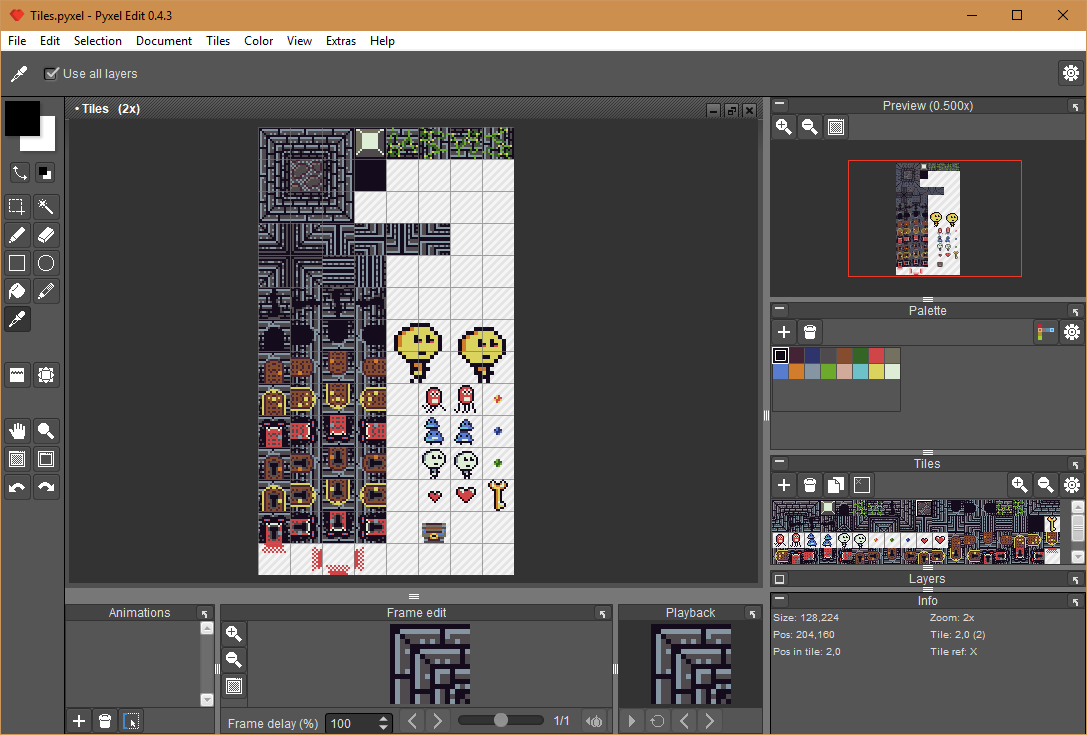Undock the Preview panel
Screen dimensions: 1087x735
[1075, 106]
